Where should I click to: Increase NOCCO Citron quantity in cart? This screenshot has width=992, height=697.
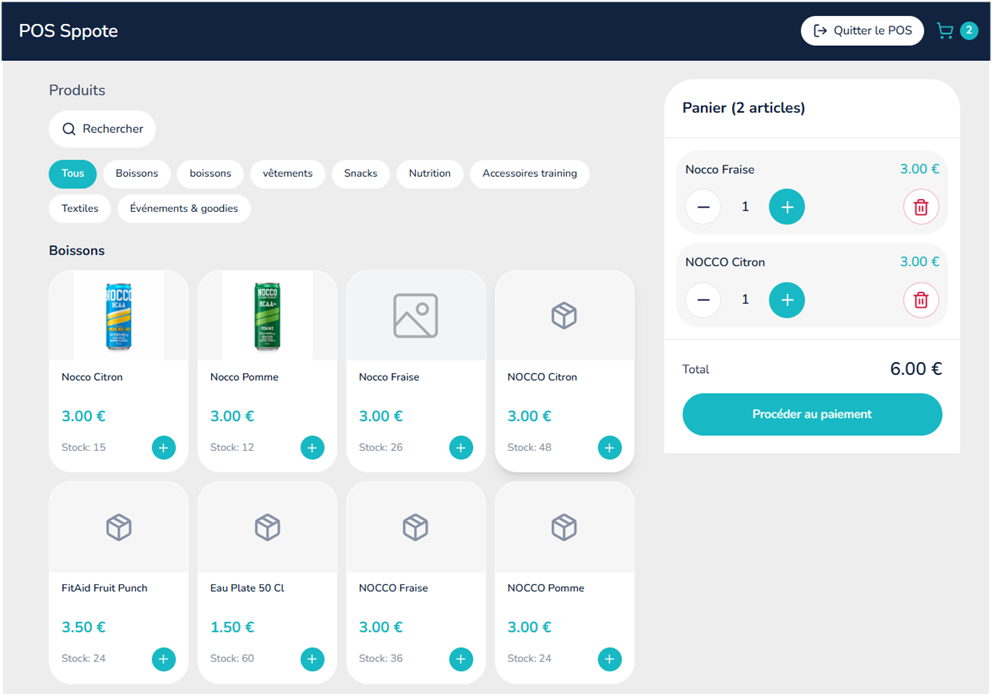[786, 300]
